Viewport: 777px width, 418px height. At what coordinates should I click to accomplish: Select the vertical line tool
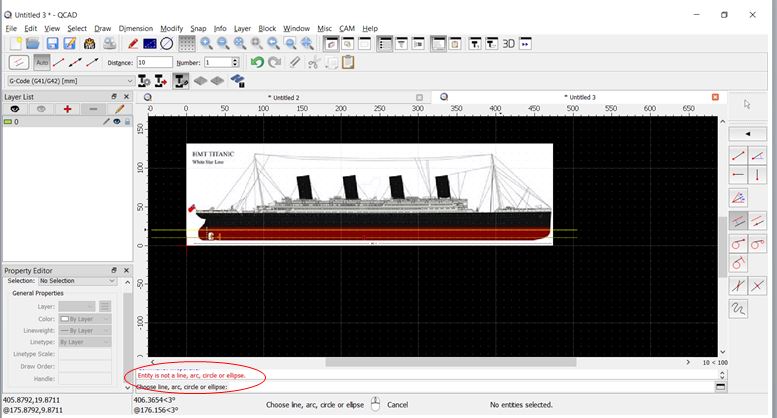pos(757,175)
